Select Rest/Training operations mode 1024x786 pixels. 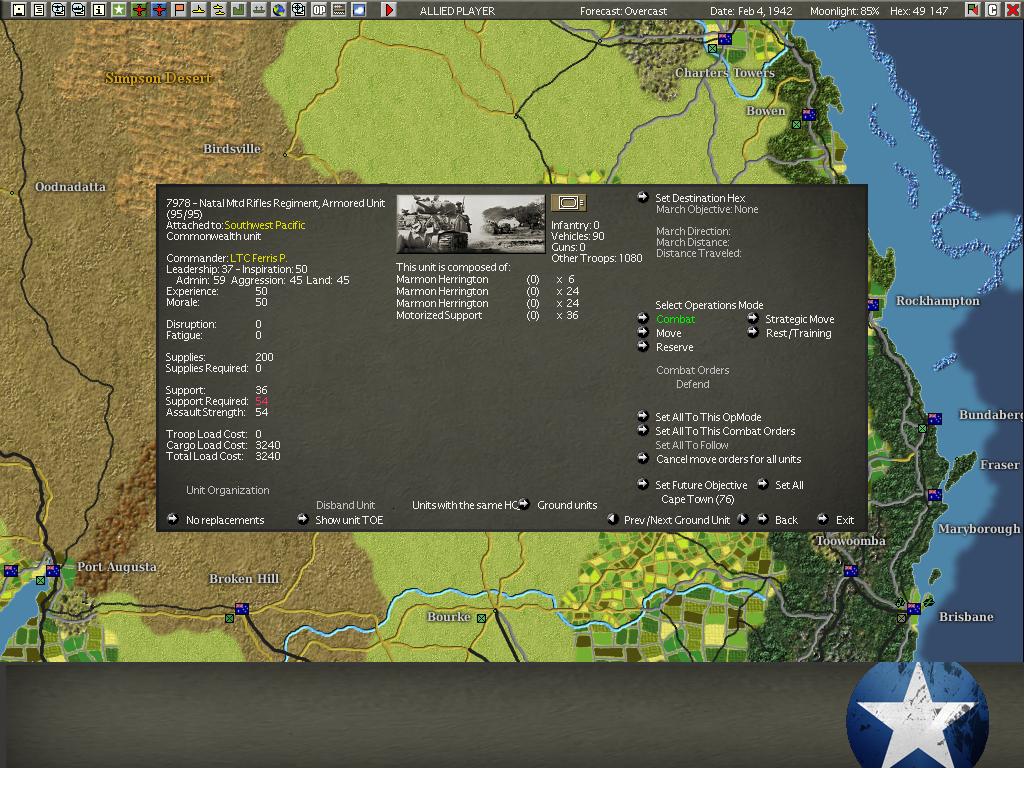point(798,333)
